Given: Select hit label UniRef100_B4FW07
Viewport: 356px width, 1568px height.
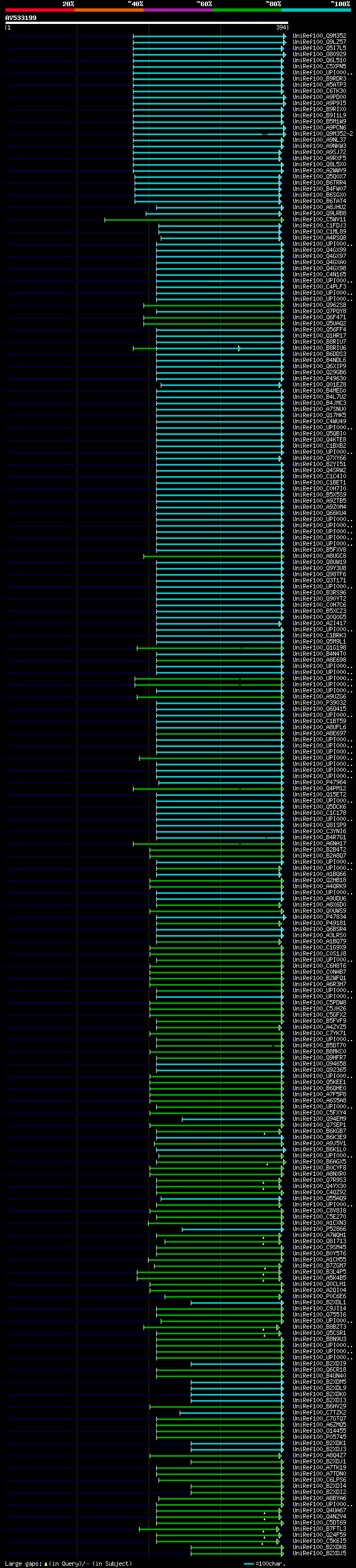Looking at the screenshot, I should tap(319, 189).
